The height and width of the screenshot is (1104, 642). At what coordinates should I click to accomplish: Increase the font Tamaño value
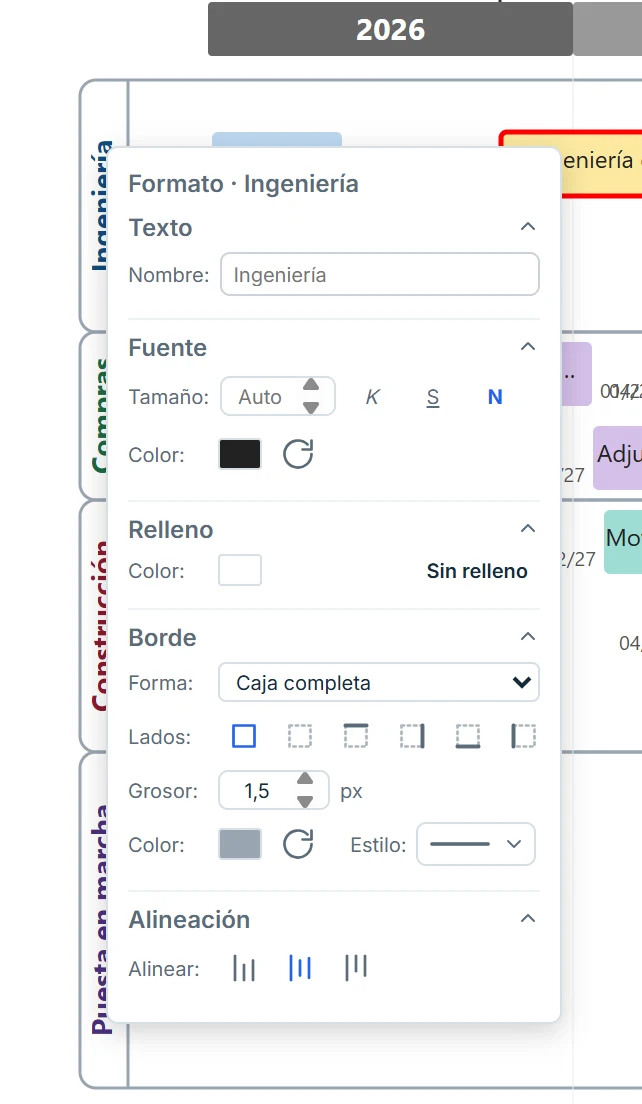[310, 385]
